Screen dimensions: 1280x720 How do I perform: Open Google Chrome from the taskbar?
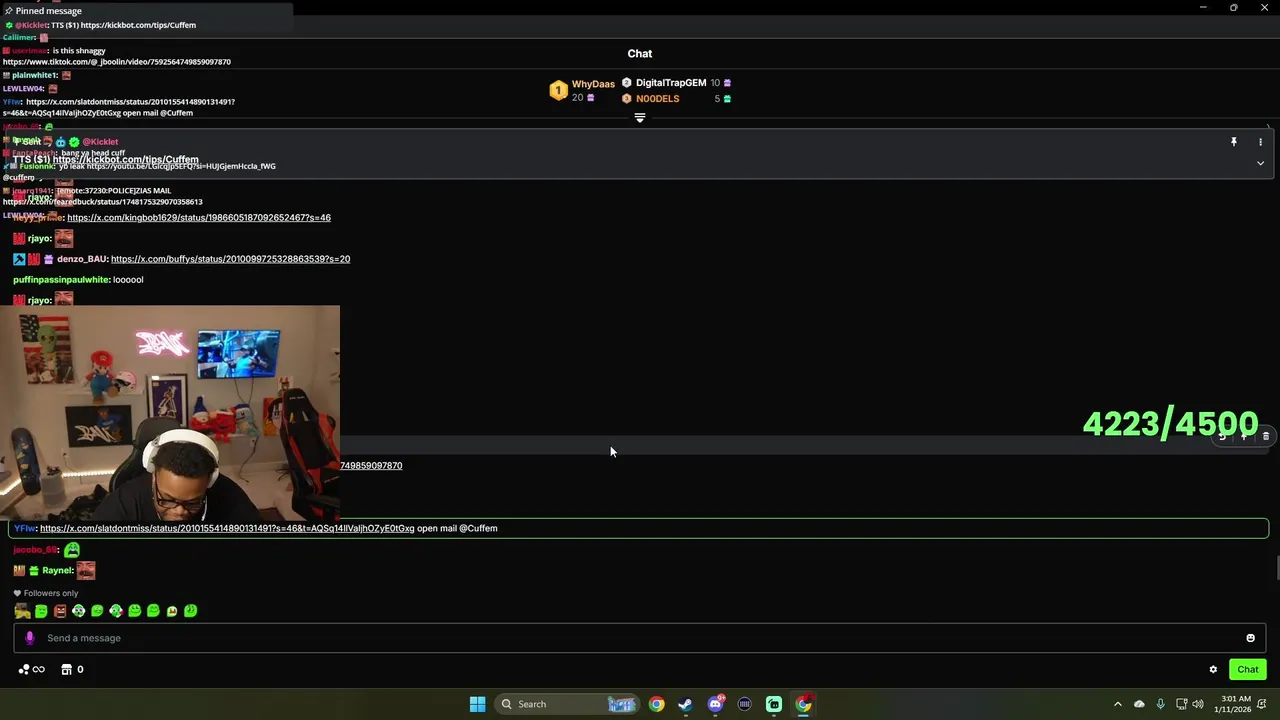(656, 704)
